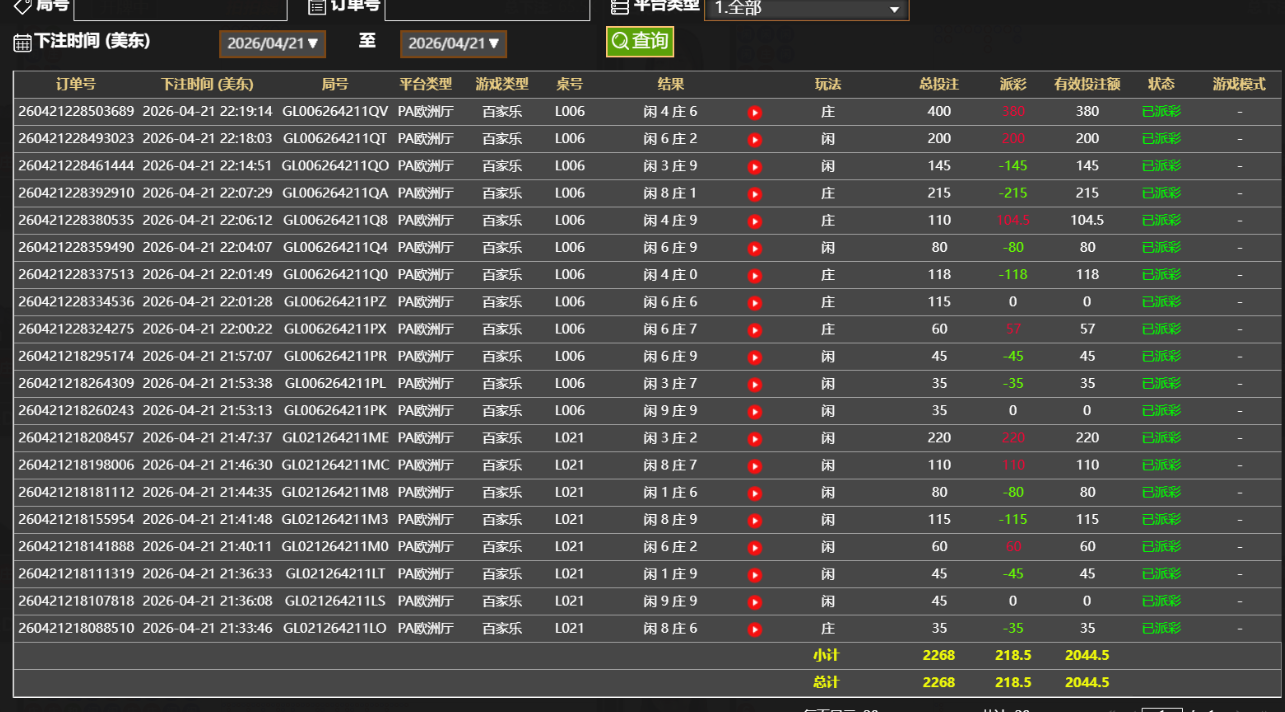Click the 查询 search button
This screenshot has height=712, width=1285.
click(x=640, y=41)
